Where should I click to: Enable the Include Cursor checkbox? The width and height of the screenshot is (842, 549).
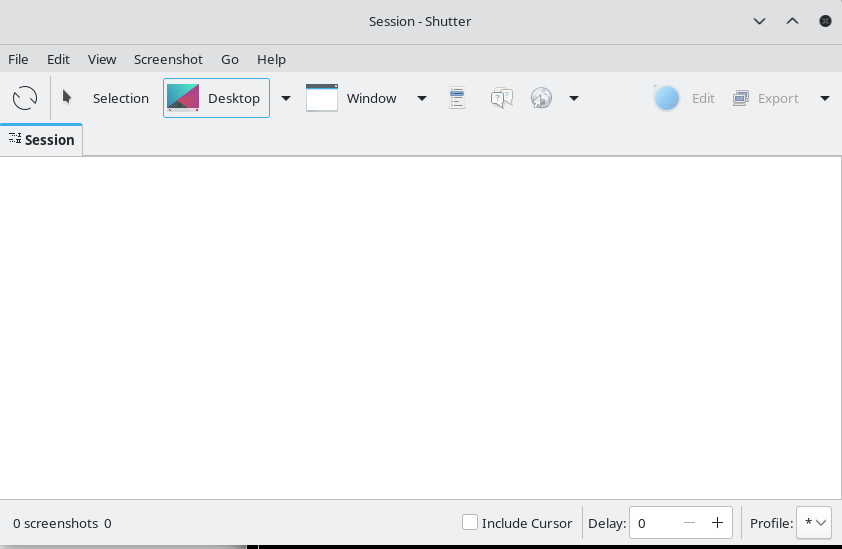[x=470, y=522]
